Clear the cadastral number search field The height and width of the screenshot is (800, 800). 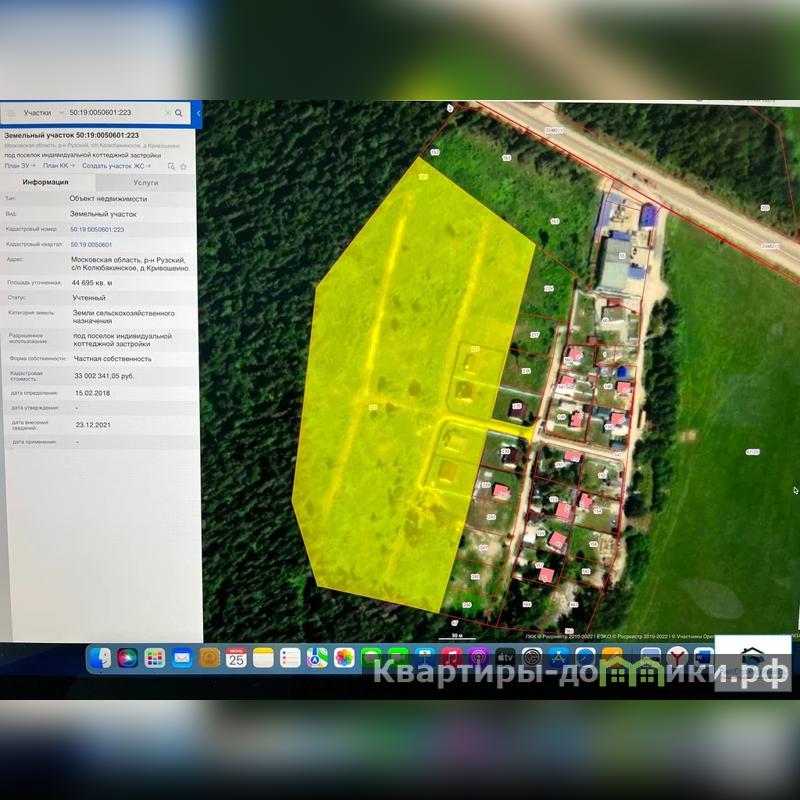coord(167,114)
